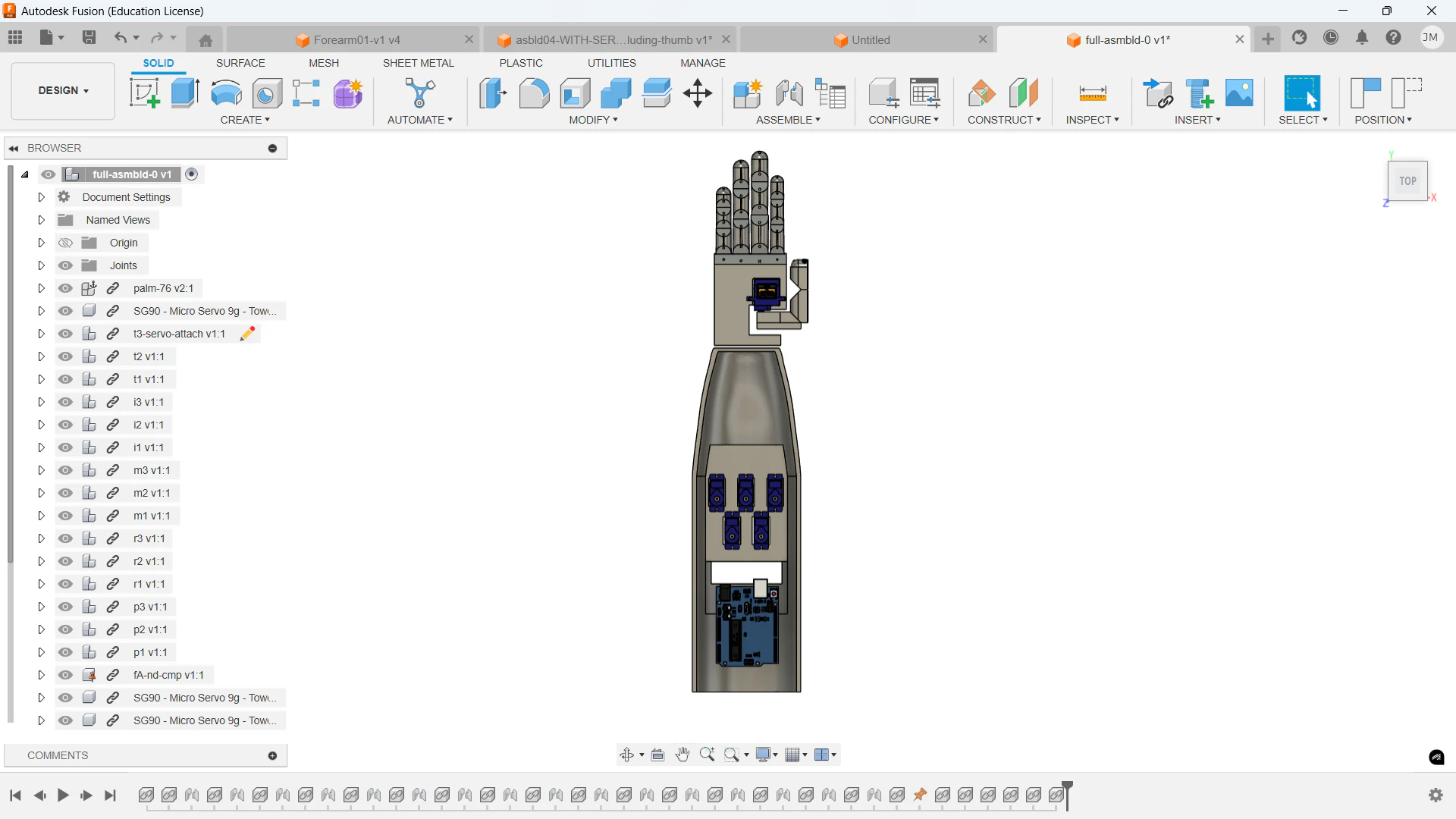Image resolution: width=1456 pixels, height=819 pixels.
Task: Expand Named Views node
Action: [x=42, y=220]
